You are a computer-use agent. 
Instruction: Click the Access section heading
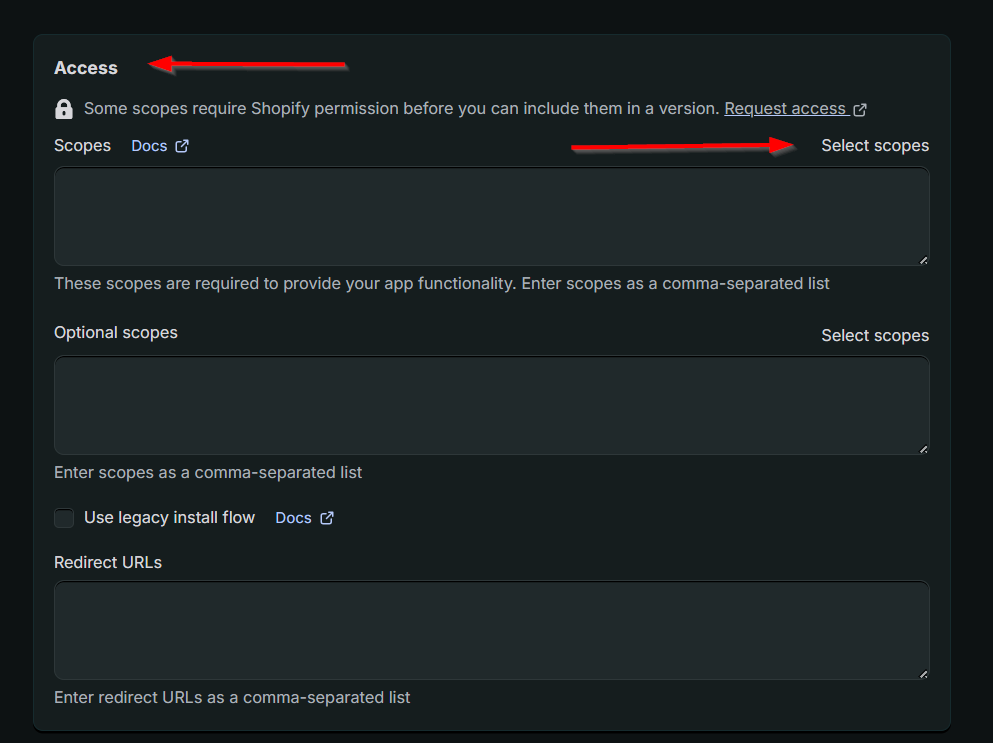point(86,68)
